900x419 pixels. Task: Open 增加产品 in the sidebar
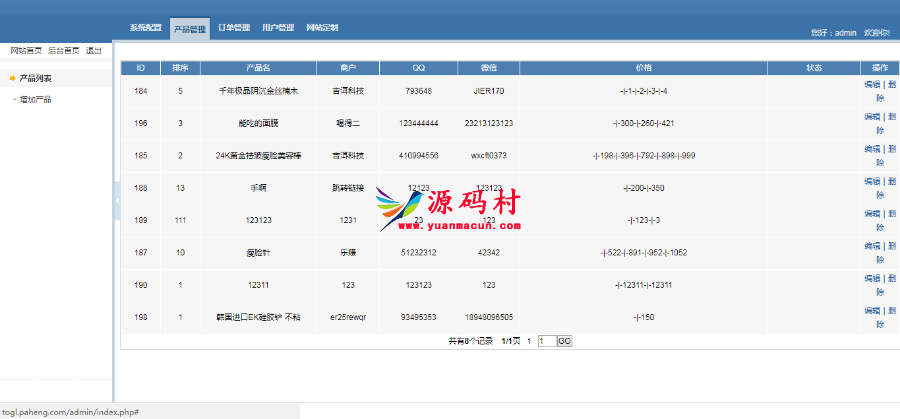36,99
